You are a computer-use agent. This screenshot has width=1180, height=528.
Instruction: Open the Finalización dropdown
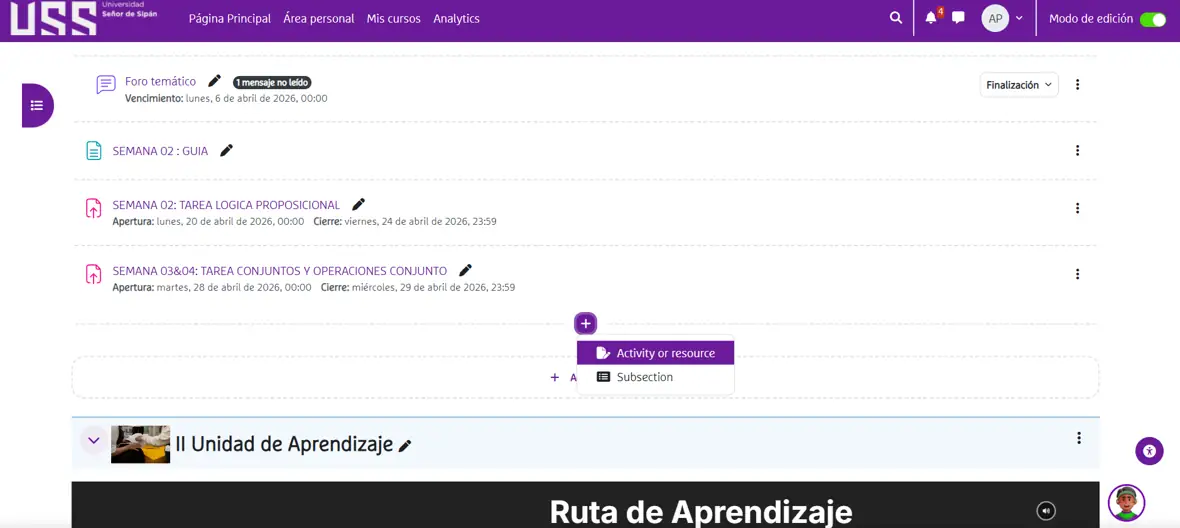(1018, 85)
